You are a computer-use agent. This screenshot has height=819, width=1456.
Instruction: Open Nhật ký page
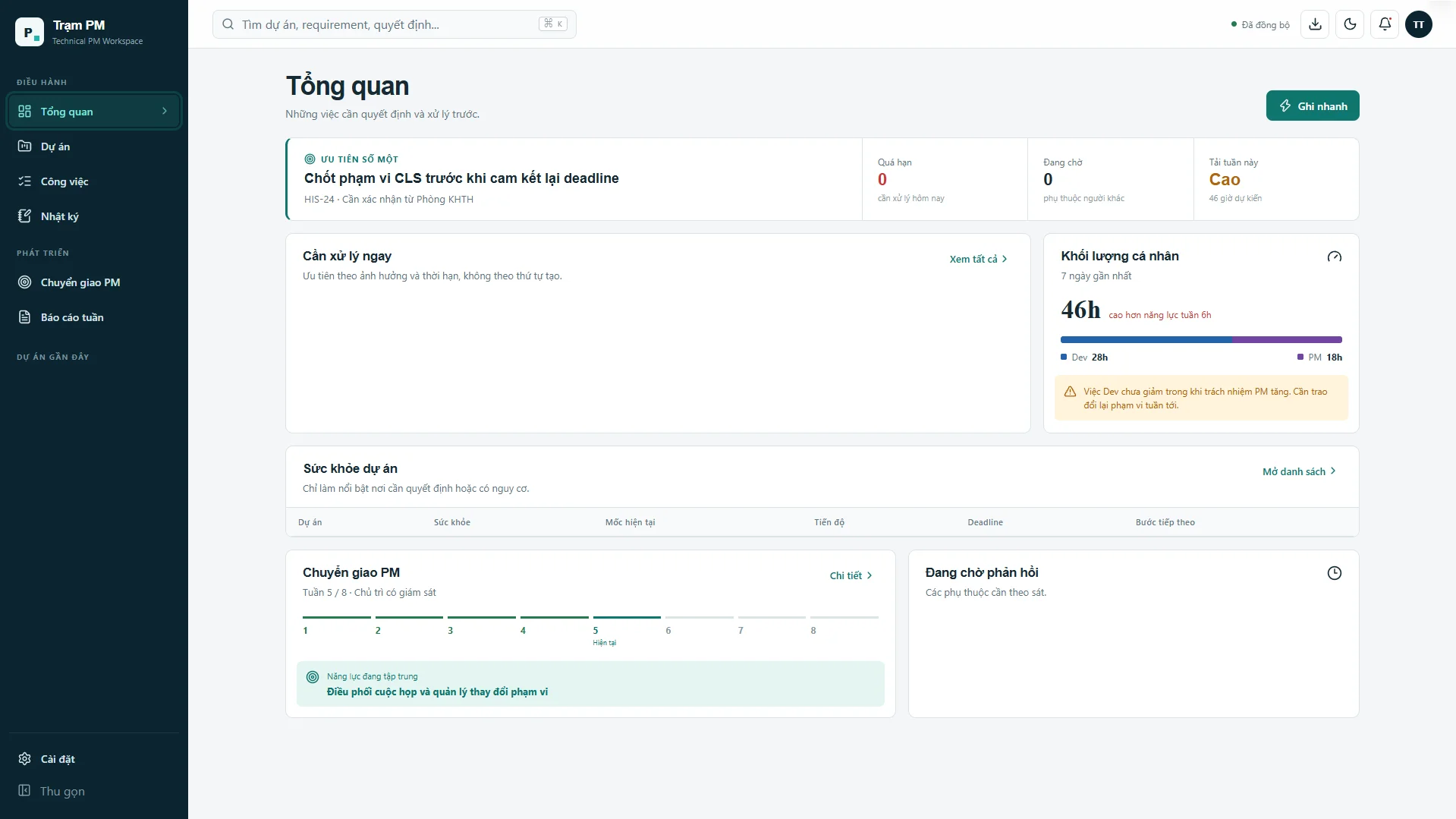coord(94,216)
